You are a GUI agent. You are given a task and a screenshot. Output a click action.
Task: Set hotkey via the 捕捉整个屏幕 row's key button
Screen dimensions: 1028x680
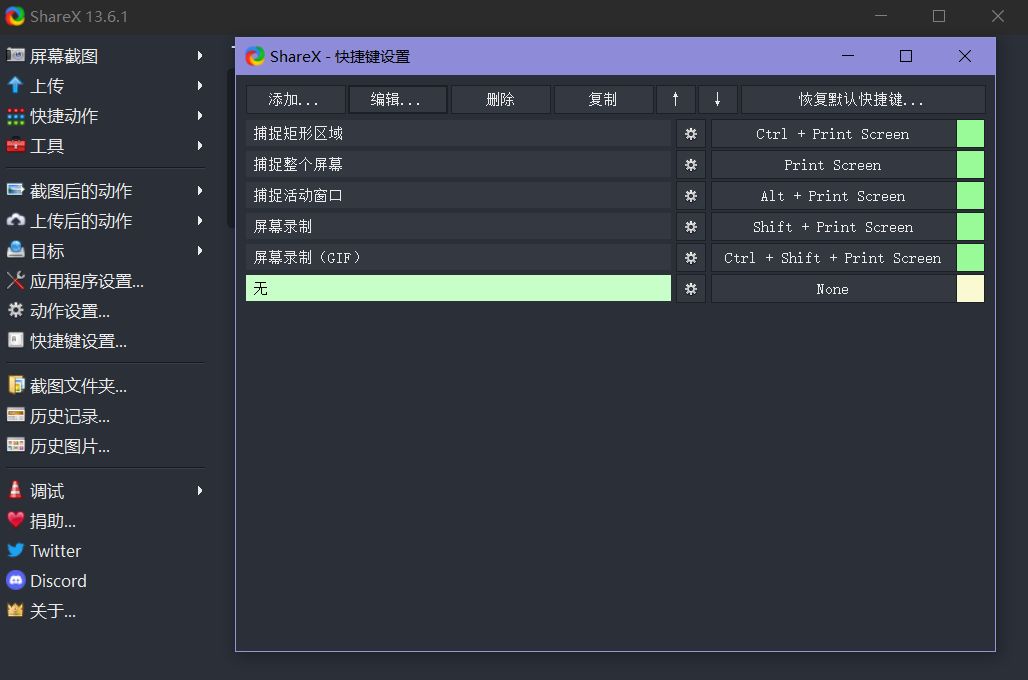833,165
